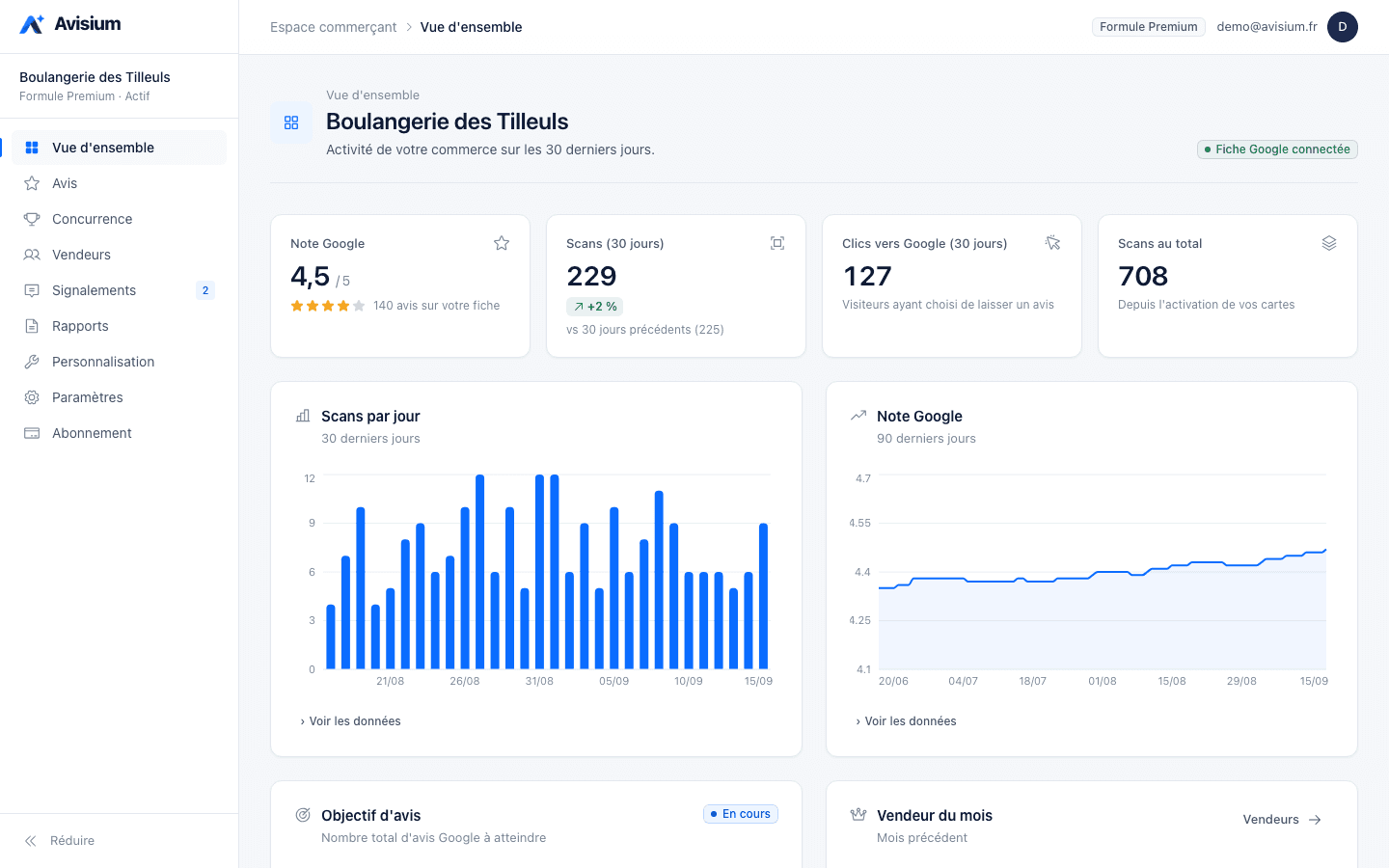Viewport: 1389px width, 868px height.
Task: Click layers icon on Scans au total card
Action: 1329,243
